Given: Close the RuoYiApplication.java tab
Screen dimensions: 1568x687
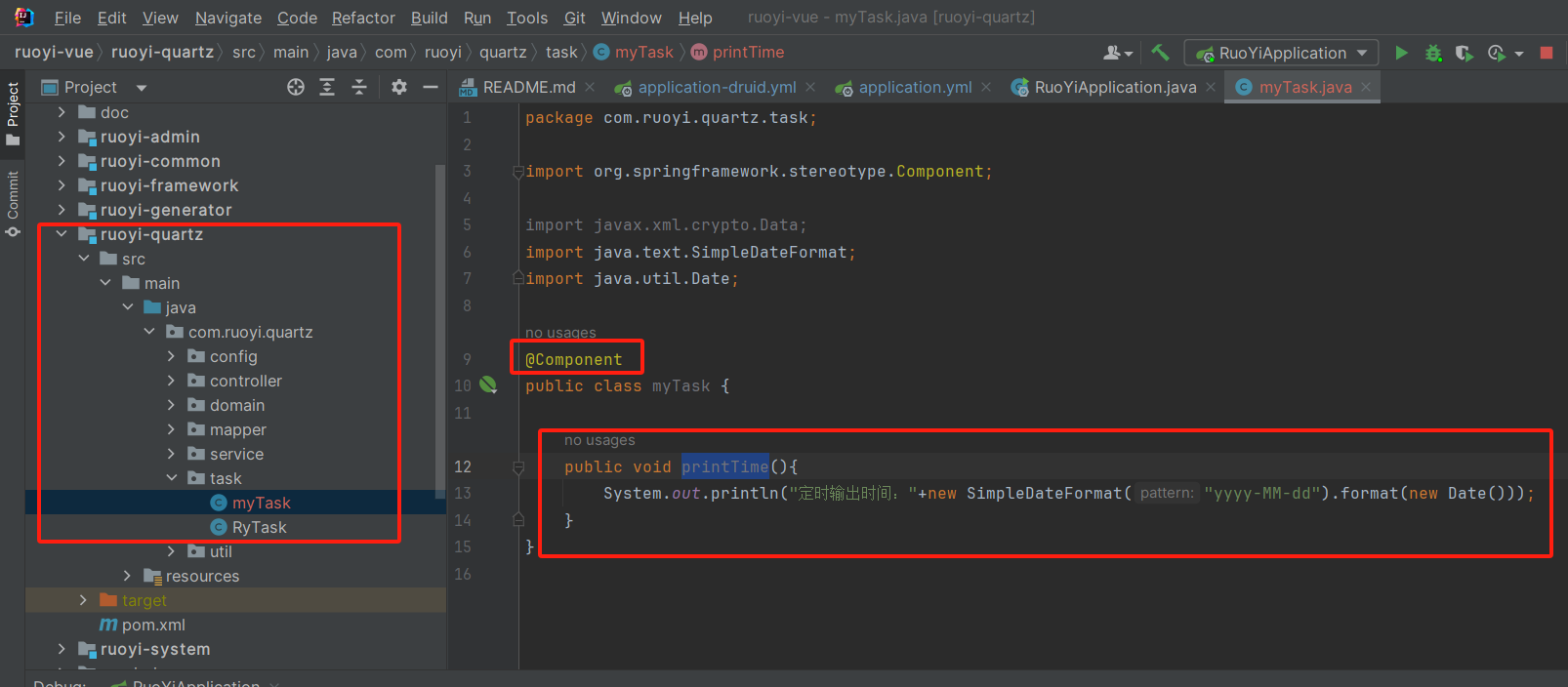Looking at the screenshot, I should [1211, 87].
